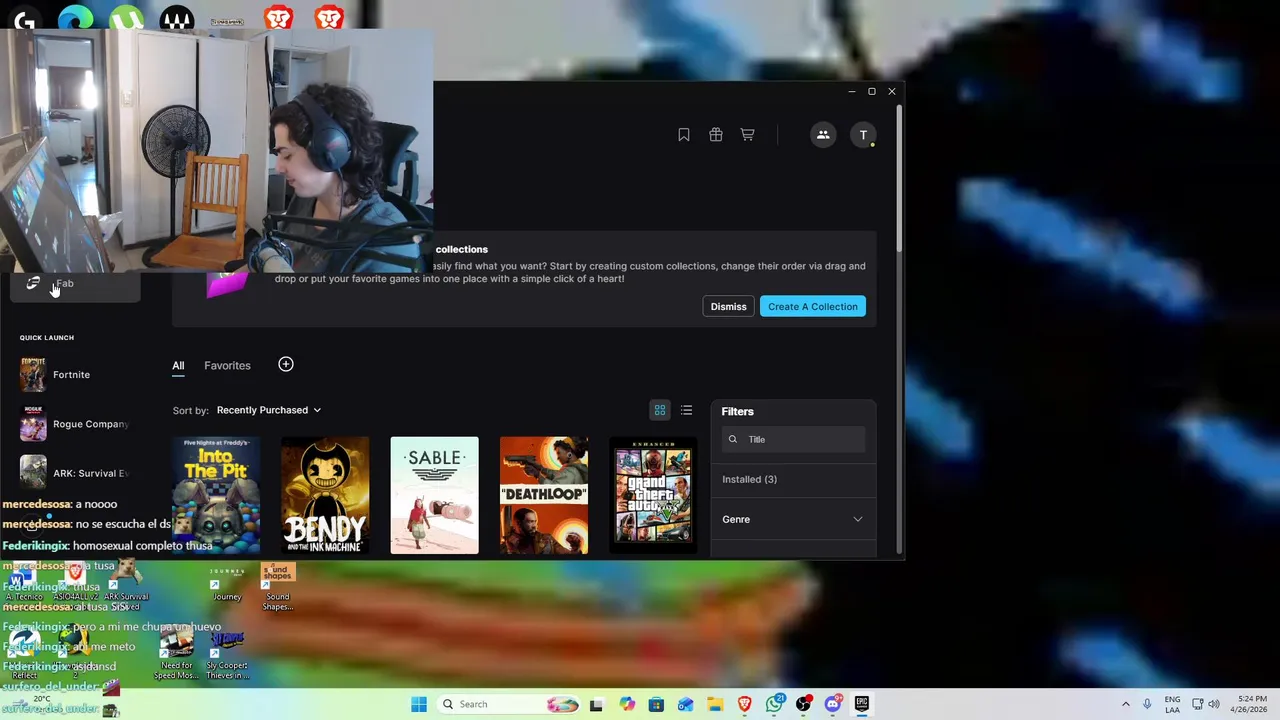1280x720 pixels.
Task: Launch Fortnite from Quick Launch
Action: pyautogui.click(x=75, y=375)
